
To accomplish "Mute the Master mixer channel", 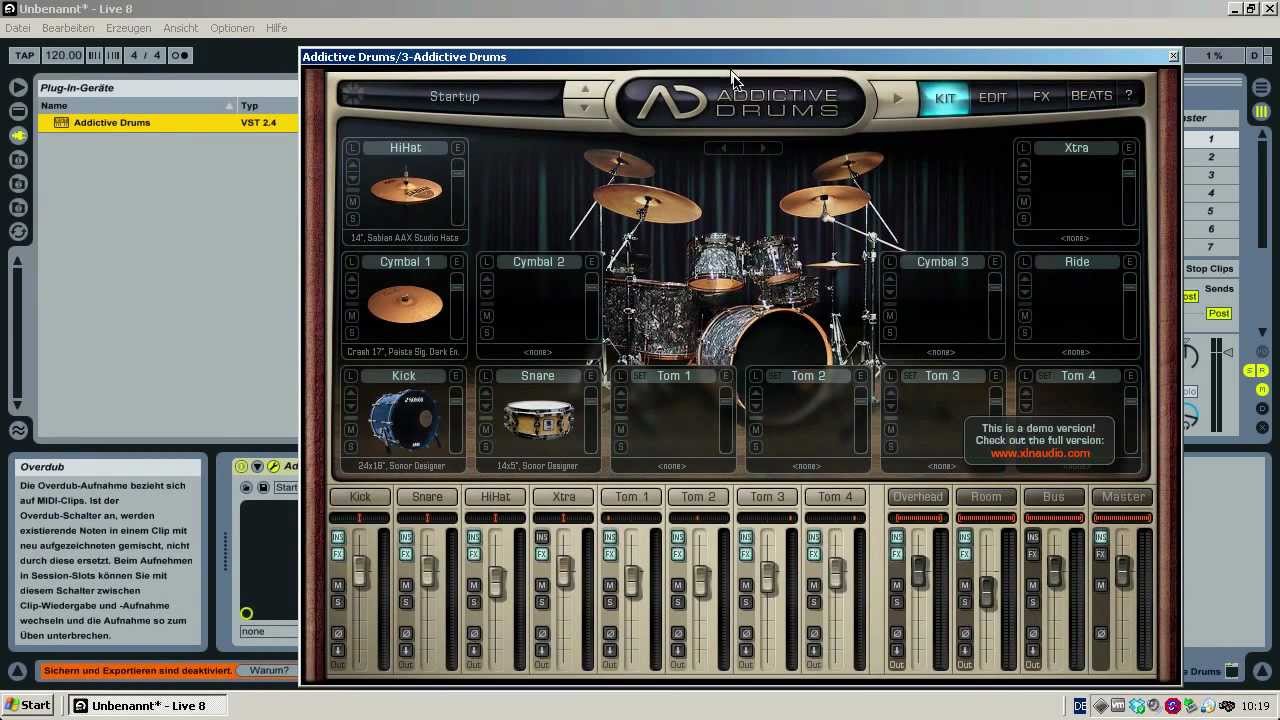I will [1101, 585].
